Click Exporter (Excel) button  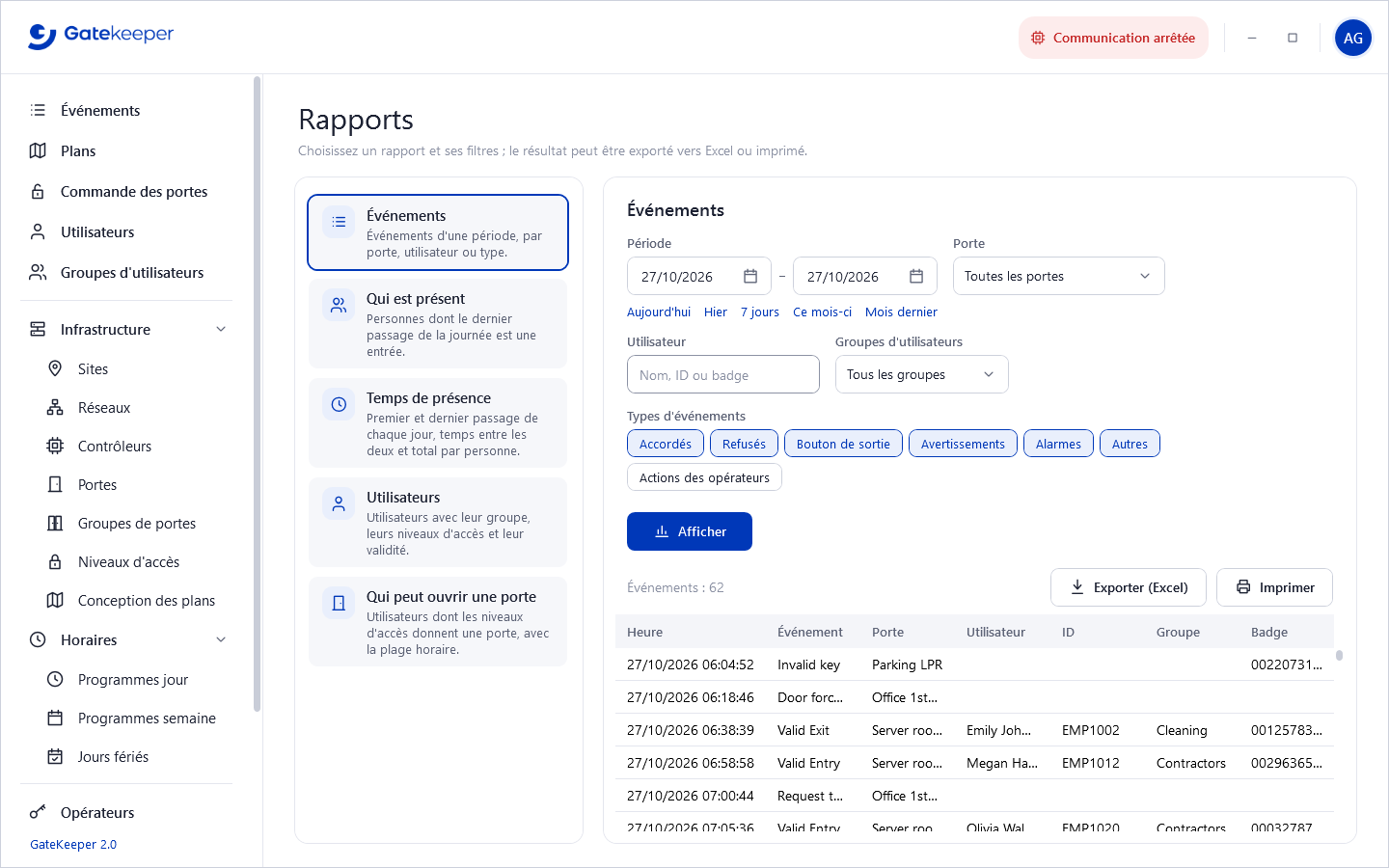pyautogui.click(x=1129, y=587)
